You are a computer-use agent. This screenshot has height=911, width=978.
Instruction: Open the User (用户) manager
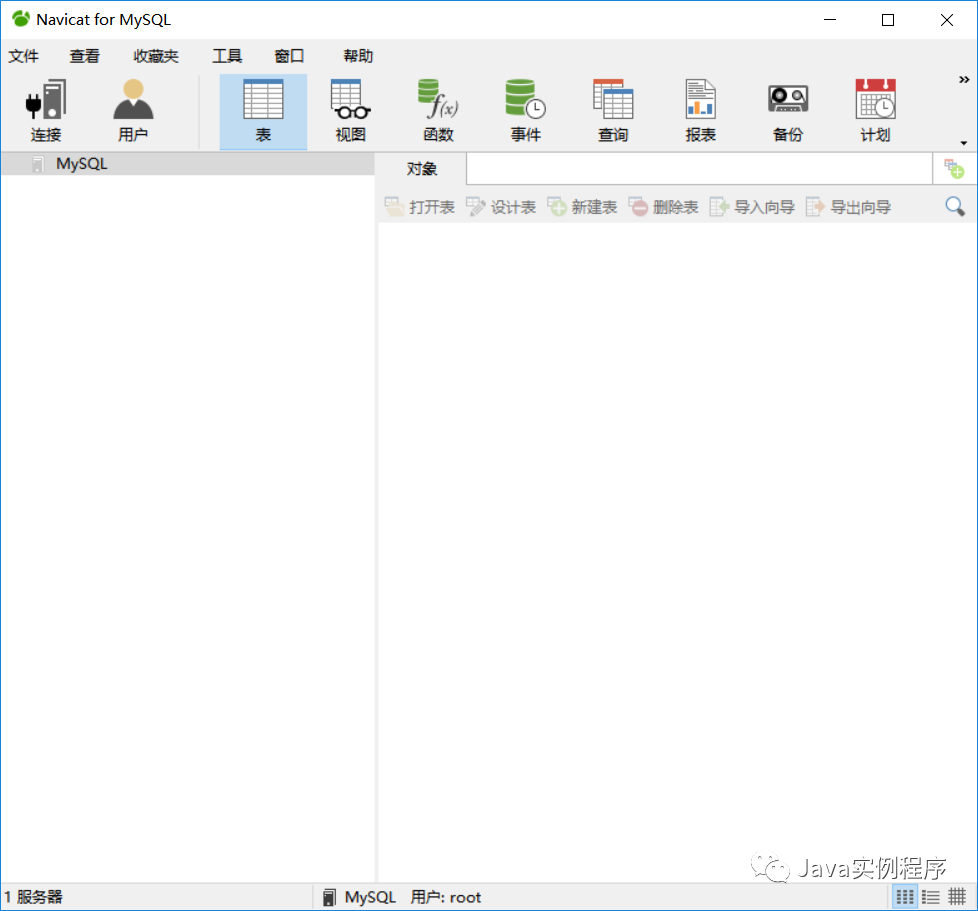133,112
